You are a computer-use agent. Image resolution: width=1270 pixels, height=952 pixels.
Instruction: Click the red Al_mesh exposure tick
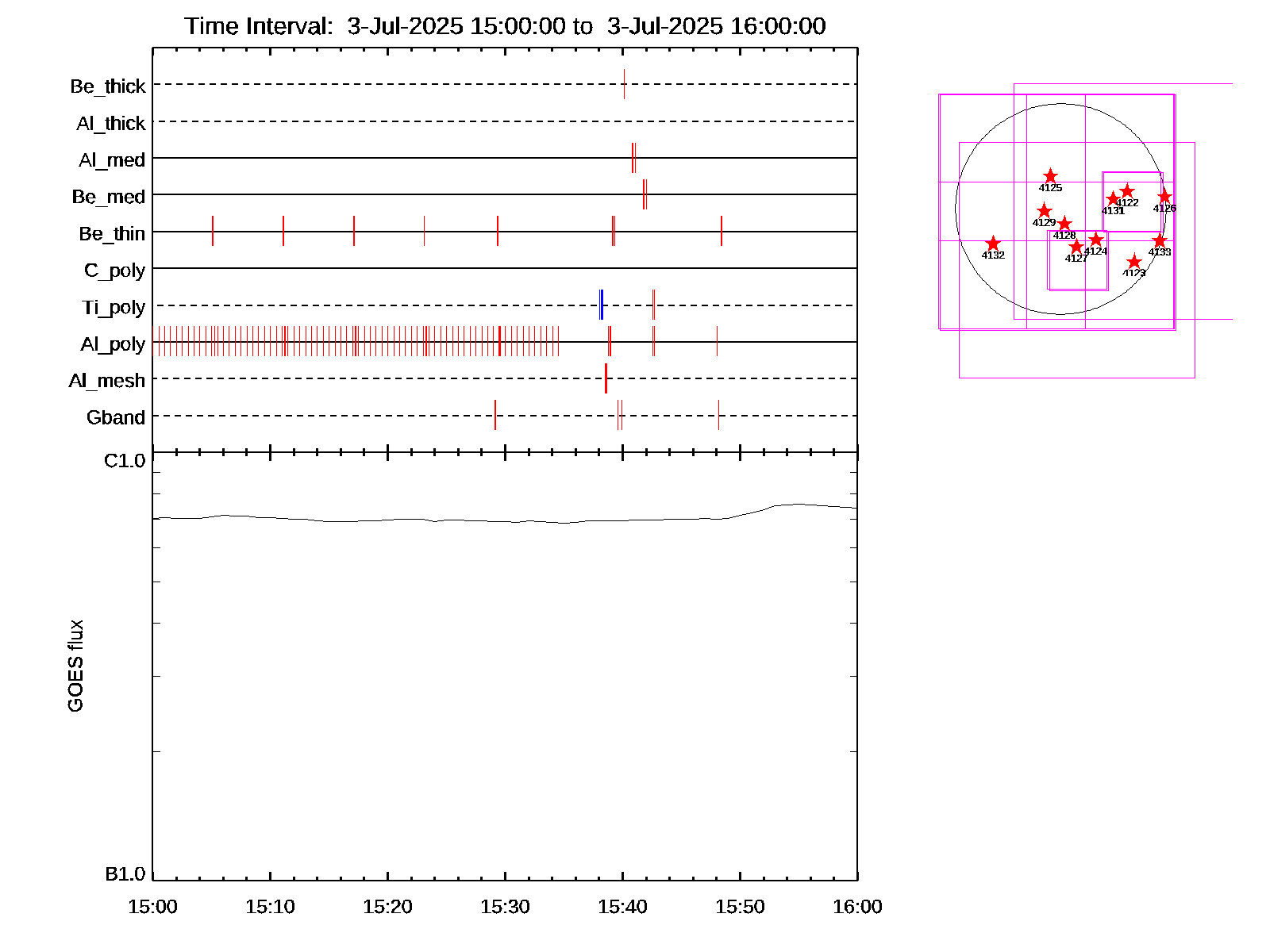tap(606, 378)
